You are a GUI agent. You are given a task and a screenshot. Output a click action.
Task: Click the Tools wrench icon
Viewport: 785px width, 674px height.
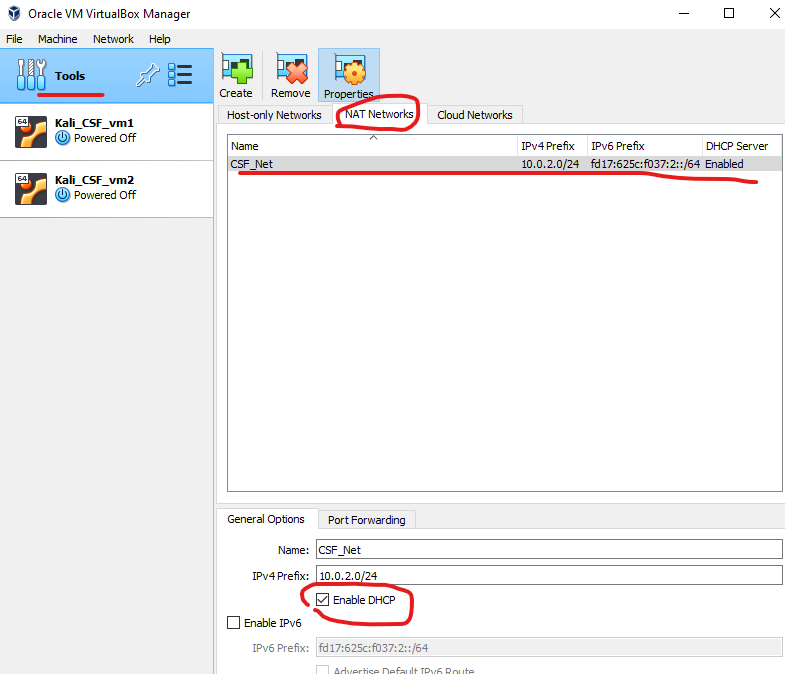coord(31,75)
